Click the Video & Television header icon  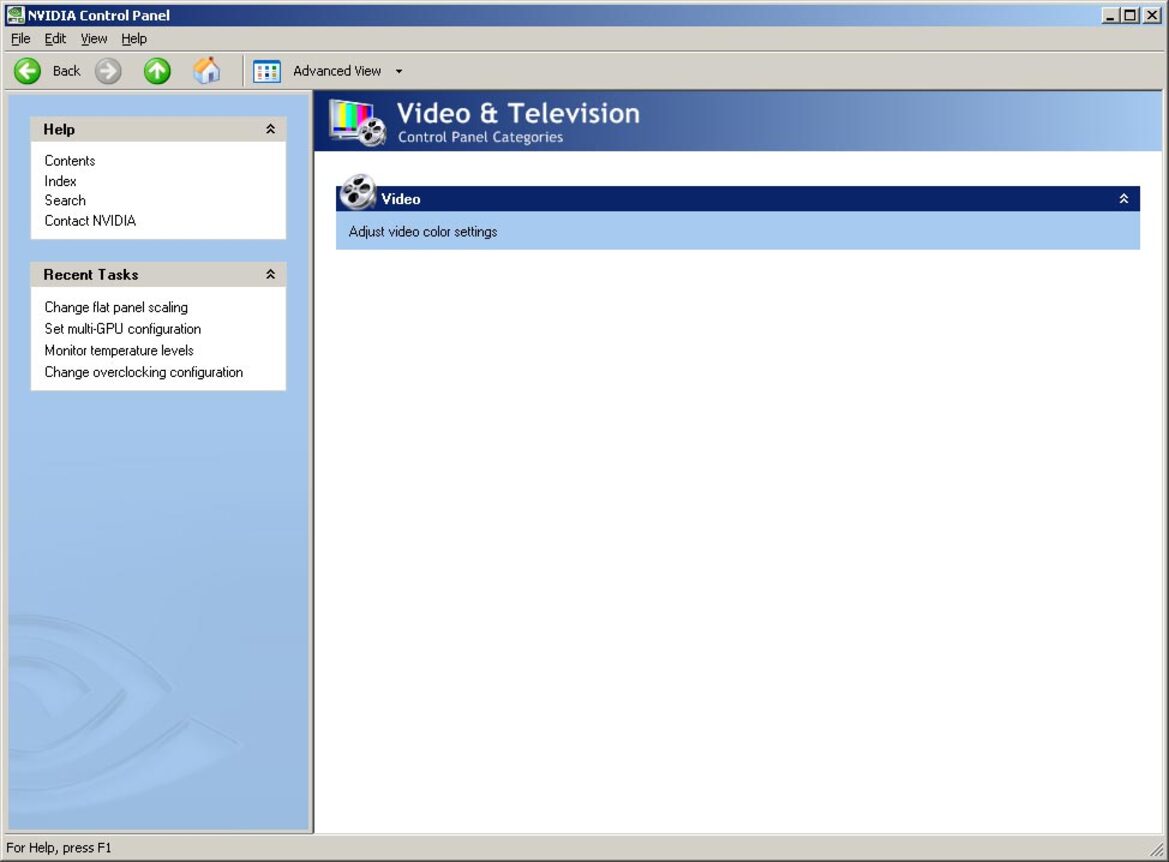tap(358, 122)
